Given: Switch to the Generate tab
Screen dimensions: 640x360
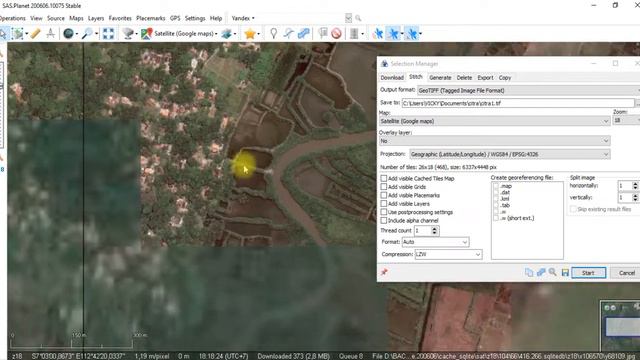Looking at the screenshot, I should coord(440,78).
